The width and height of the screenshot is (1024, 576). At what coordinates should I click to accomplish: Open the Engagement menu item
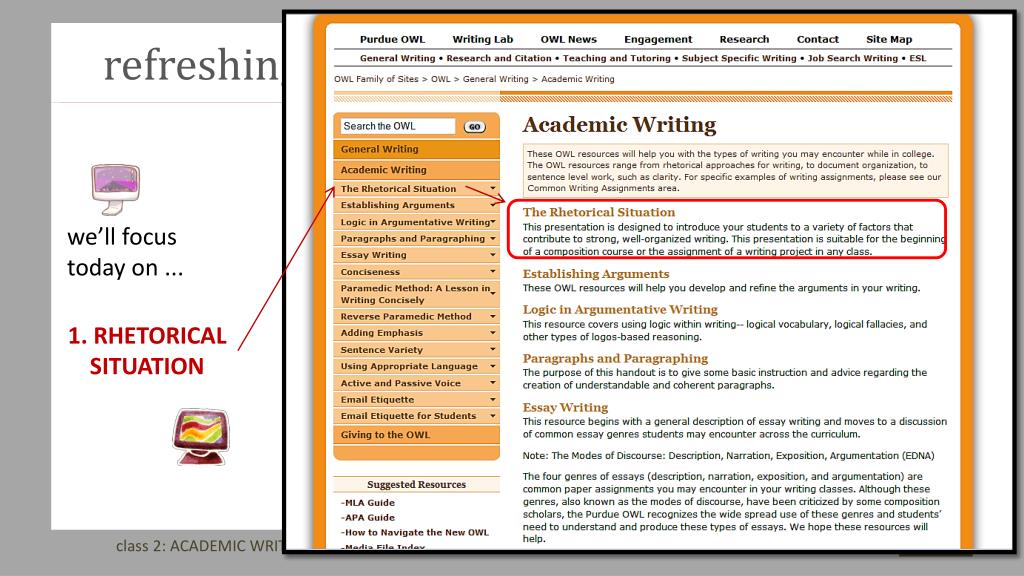pyautogui.click(x=658, y=39)
